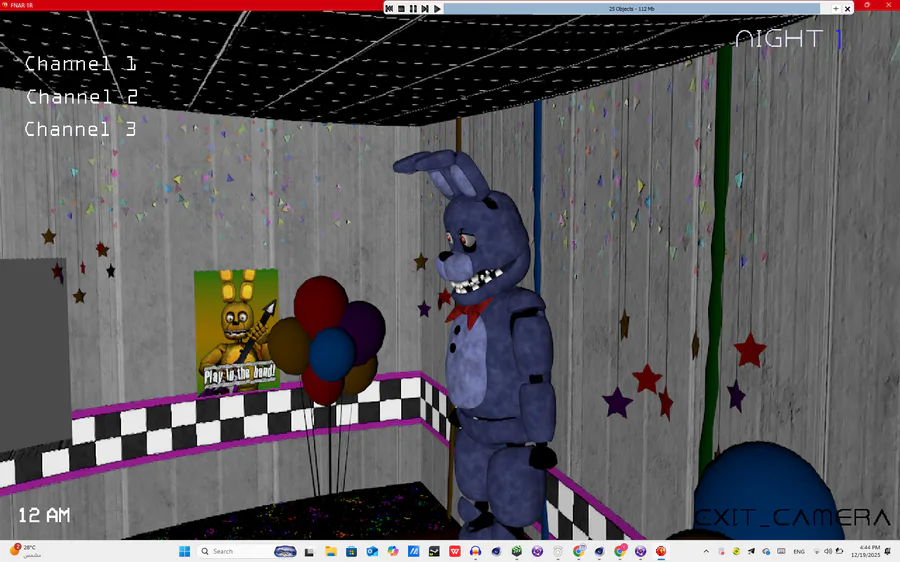The image size is (900, 562).
Task: Expand the debugger with the plus button
Action: coord(836,9)
